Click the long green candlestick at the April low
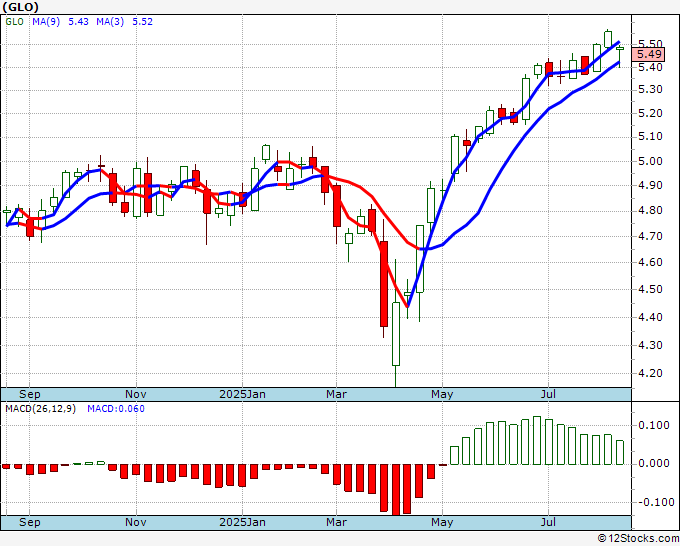The height and width of the screenshot is (546, 680). point(396,334)
